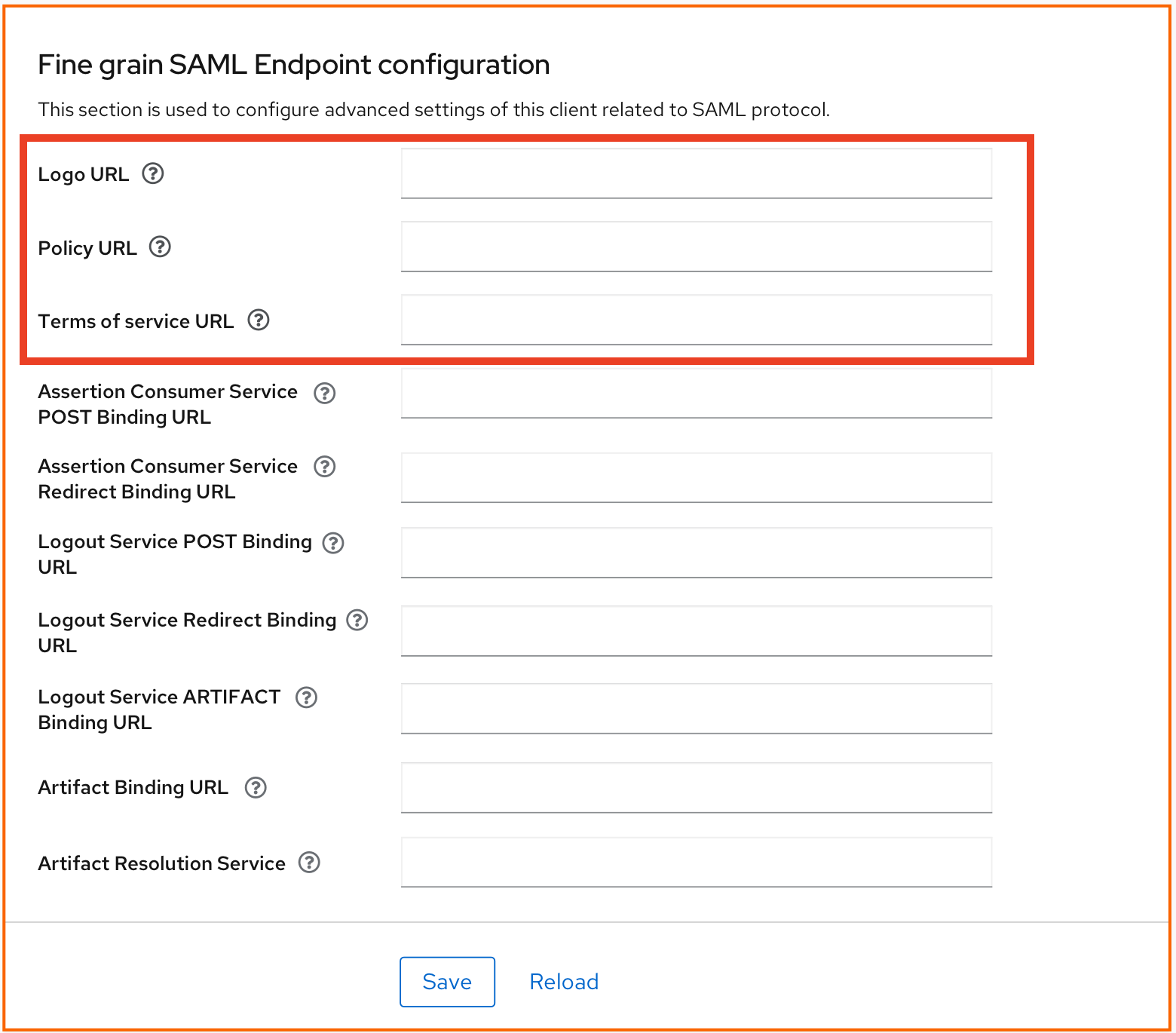Click the Artifact Binding URL help icon
Image resolution: width=1176 pixels, height=1033 pixels.
(256, 787)
